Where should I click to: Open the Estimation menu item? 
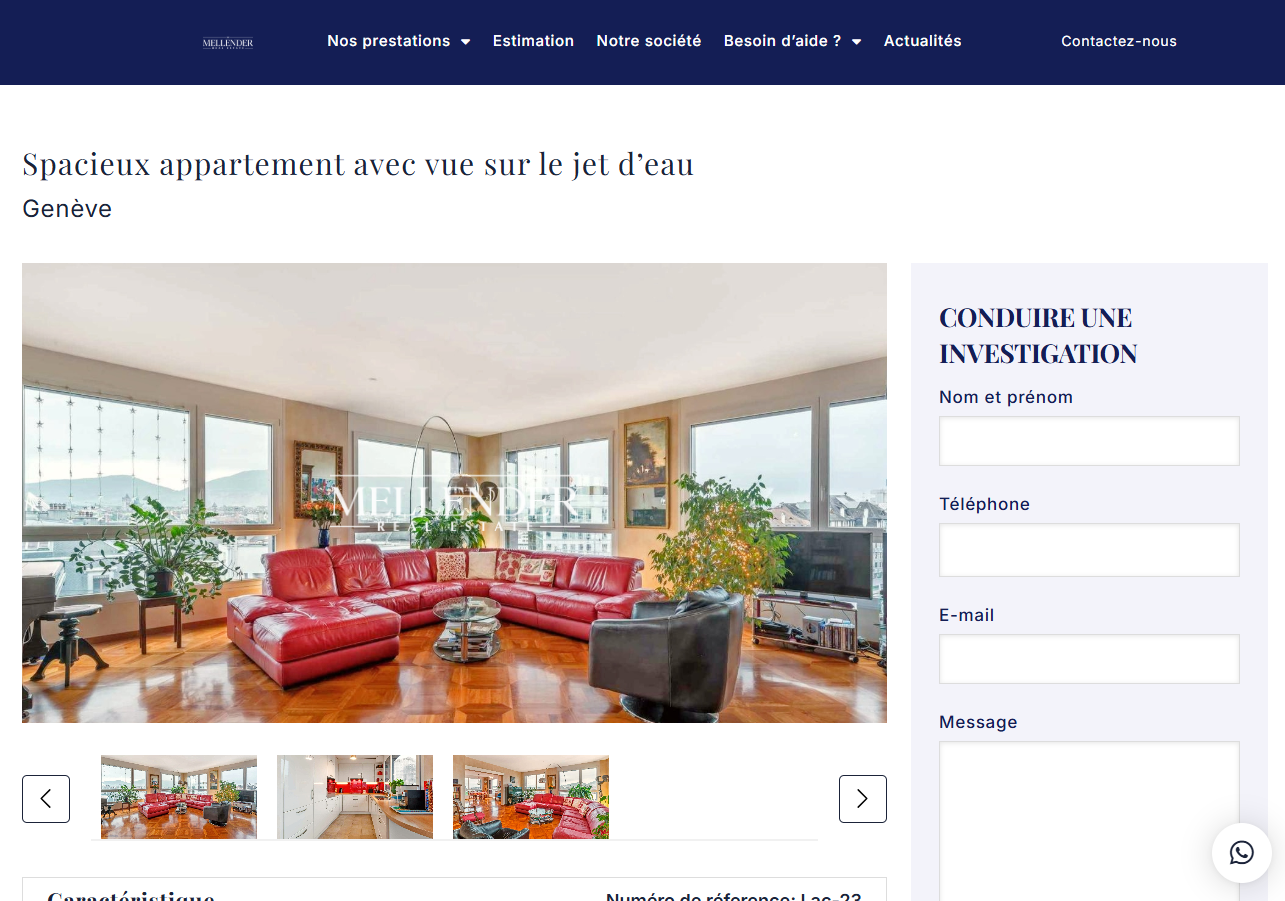[x=533, y=41]
